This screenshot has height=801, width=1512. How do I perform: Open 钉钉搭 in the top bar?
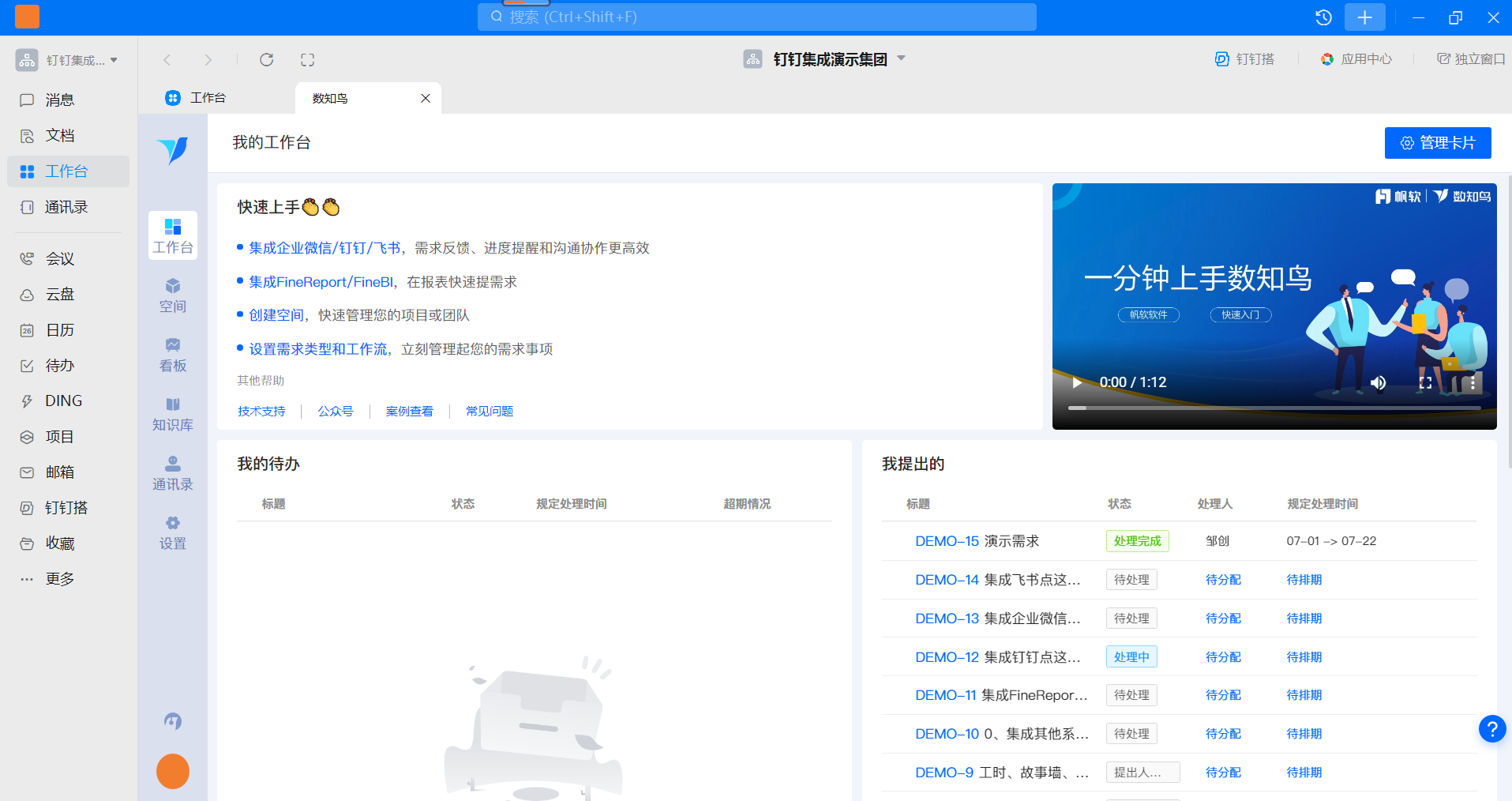tap(1244, 59)
